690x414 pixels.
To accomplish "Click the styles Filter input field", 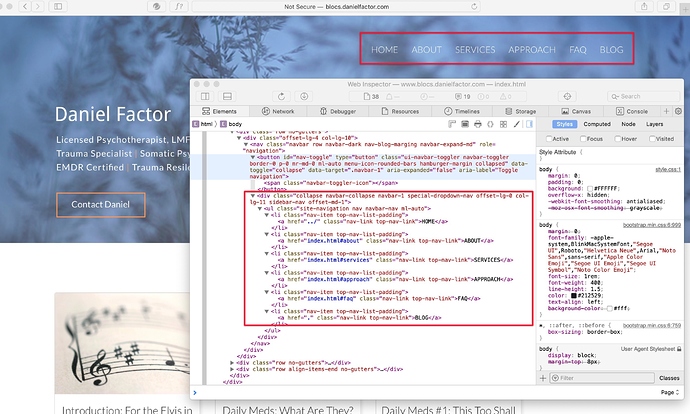I will coord(600,379).
